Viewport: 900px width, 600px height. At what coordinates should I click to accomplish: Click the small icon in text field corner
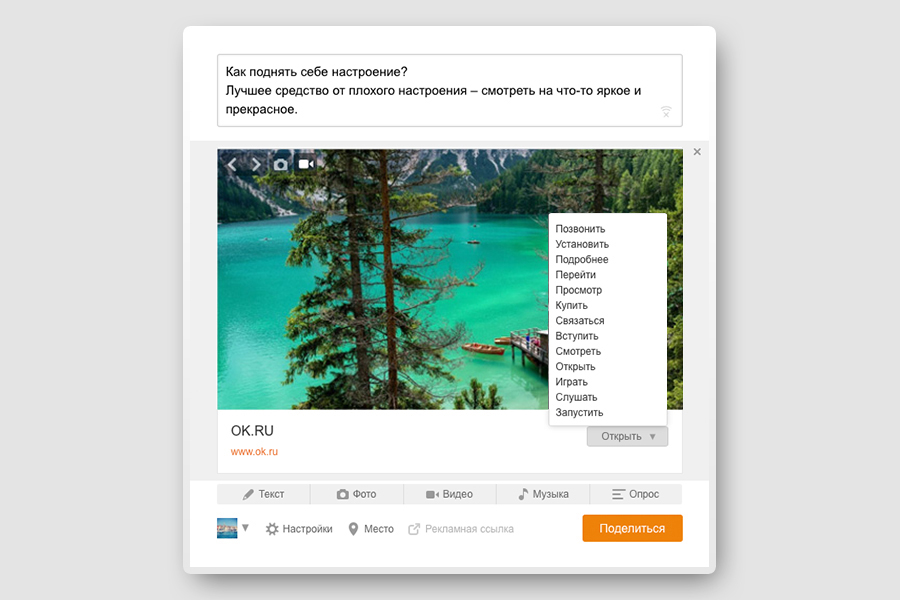pos(666,111)
